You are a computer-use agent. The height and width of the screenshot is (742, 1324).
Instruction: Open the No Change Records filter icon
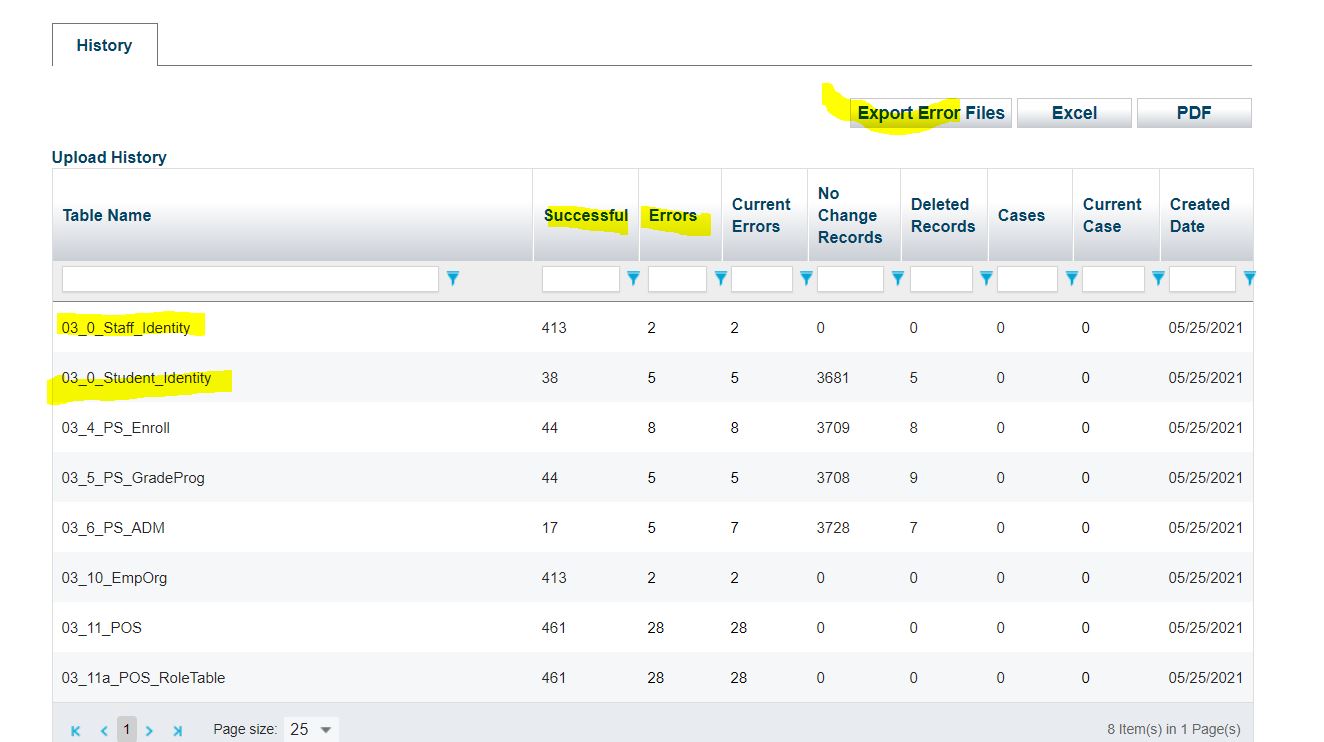pos(897,278)
